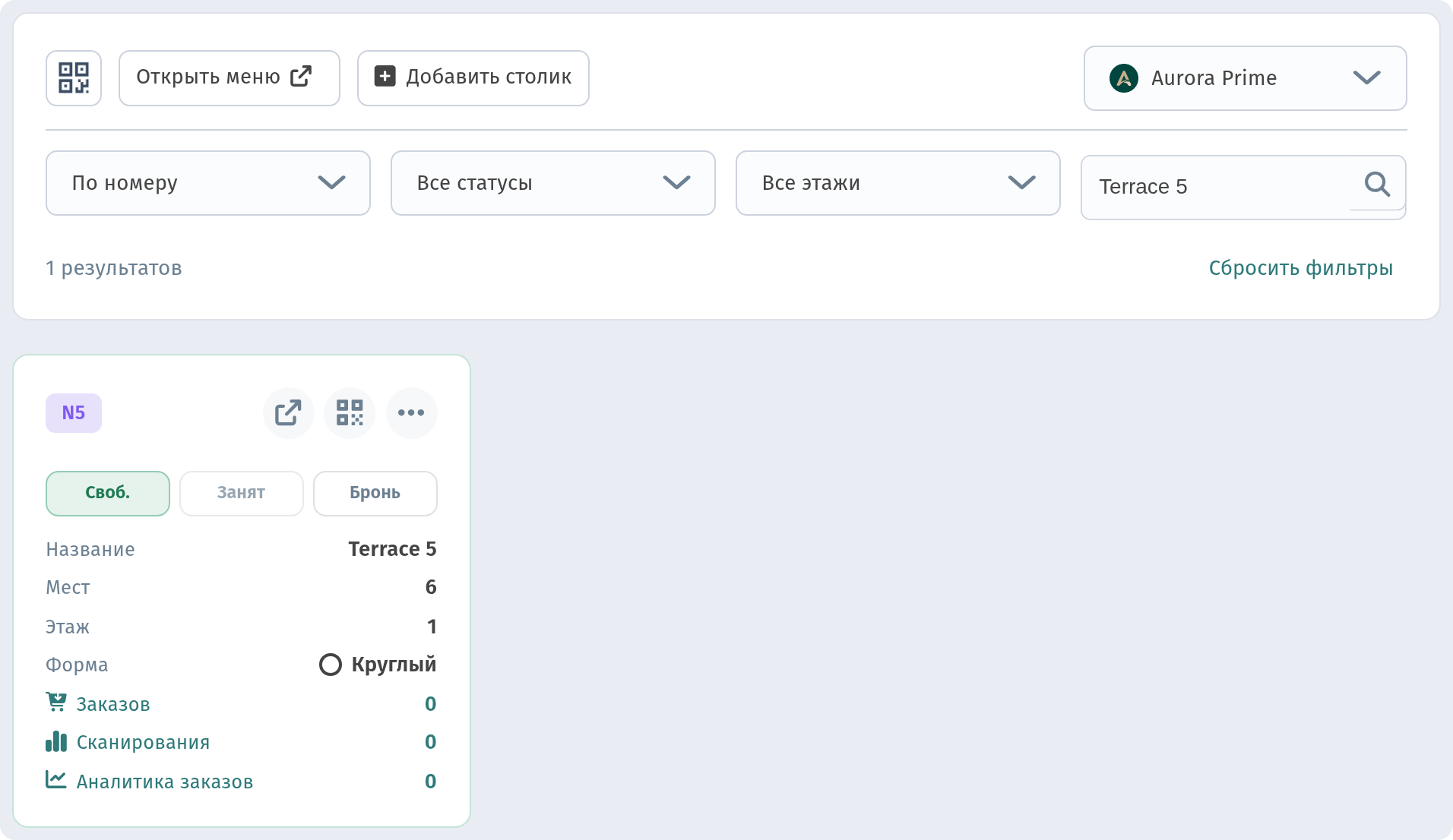Click the 1 результатов count text
This screenshot has width=1453, height=840.
114,268
